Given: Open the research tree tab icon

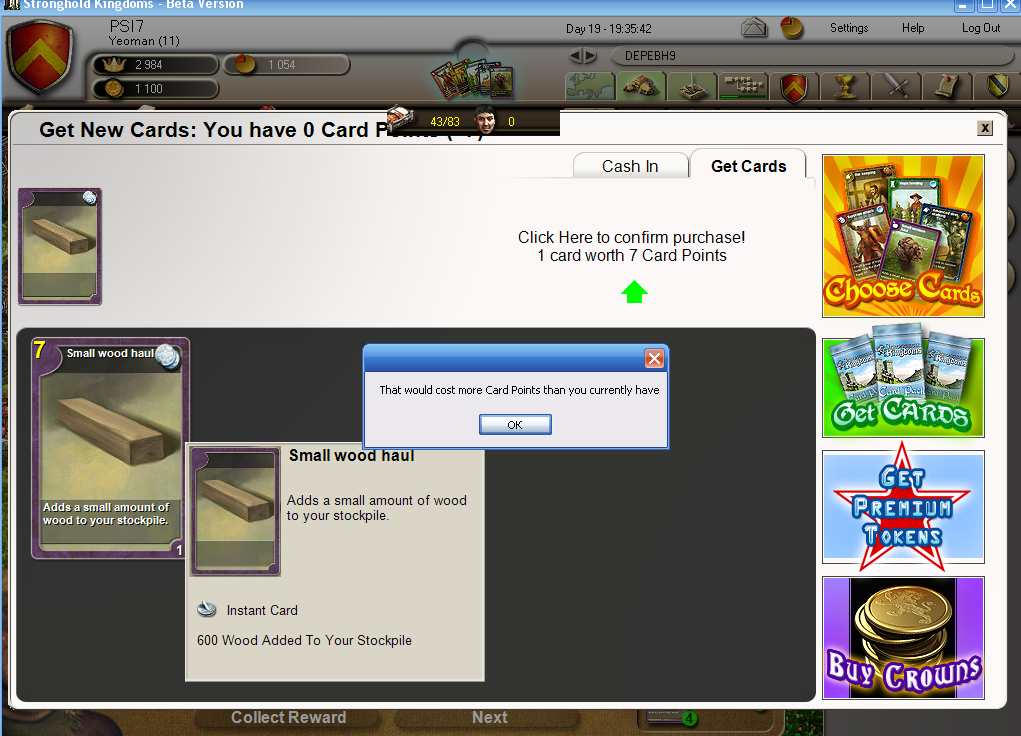Looking at the screenshot, I should [x=743, y=86].
